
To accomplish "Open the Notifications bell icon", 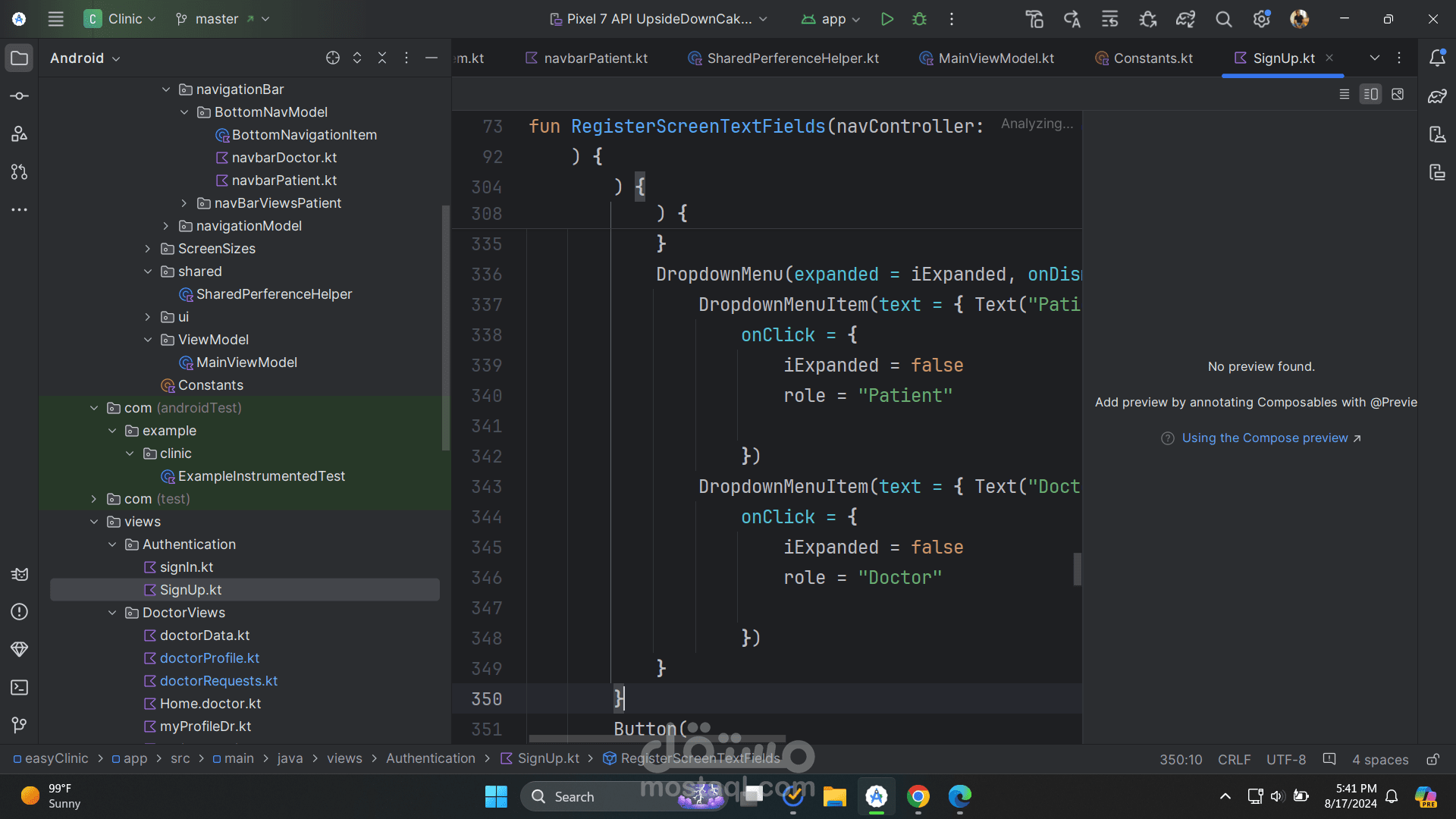I will 1437,58.
